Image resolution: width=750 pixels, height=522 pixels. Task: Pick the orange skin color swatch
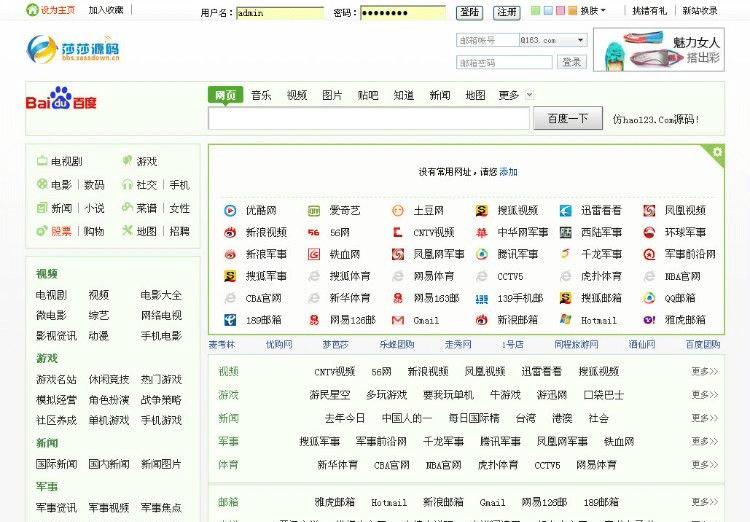click(x=573, y=11)
